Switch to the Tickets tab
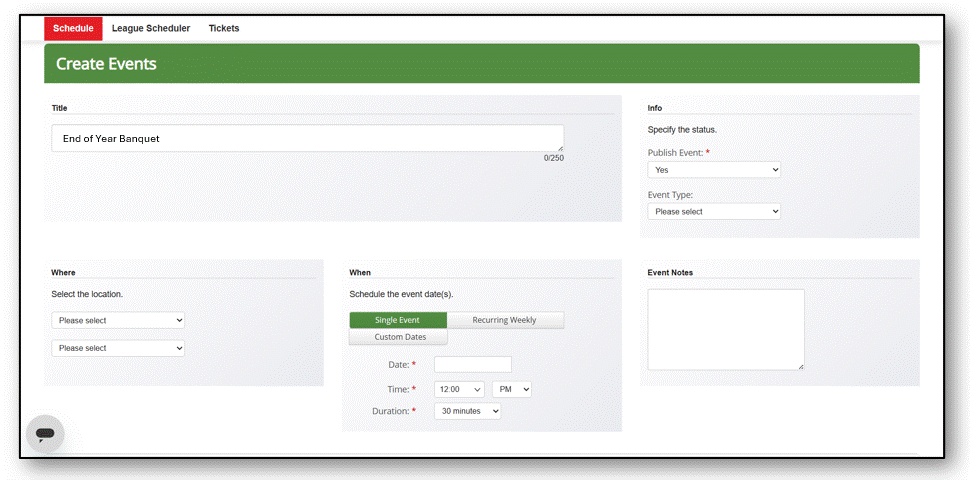Screen dimensions: 970x480 pyautogui.click(x=224, y=28)
